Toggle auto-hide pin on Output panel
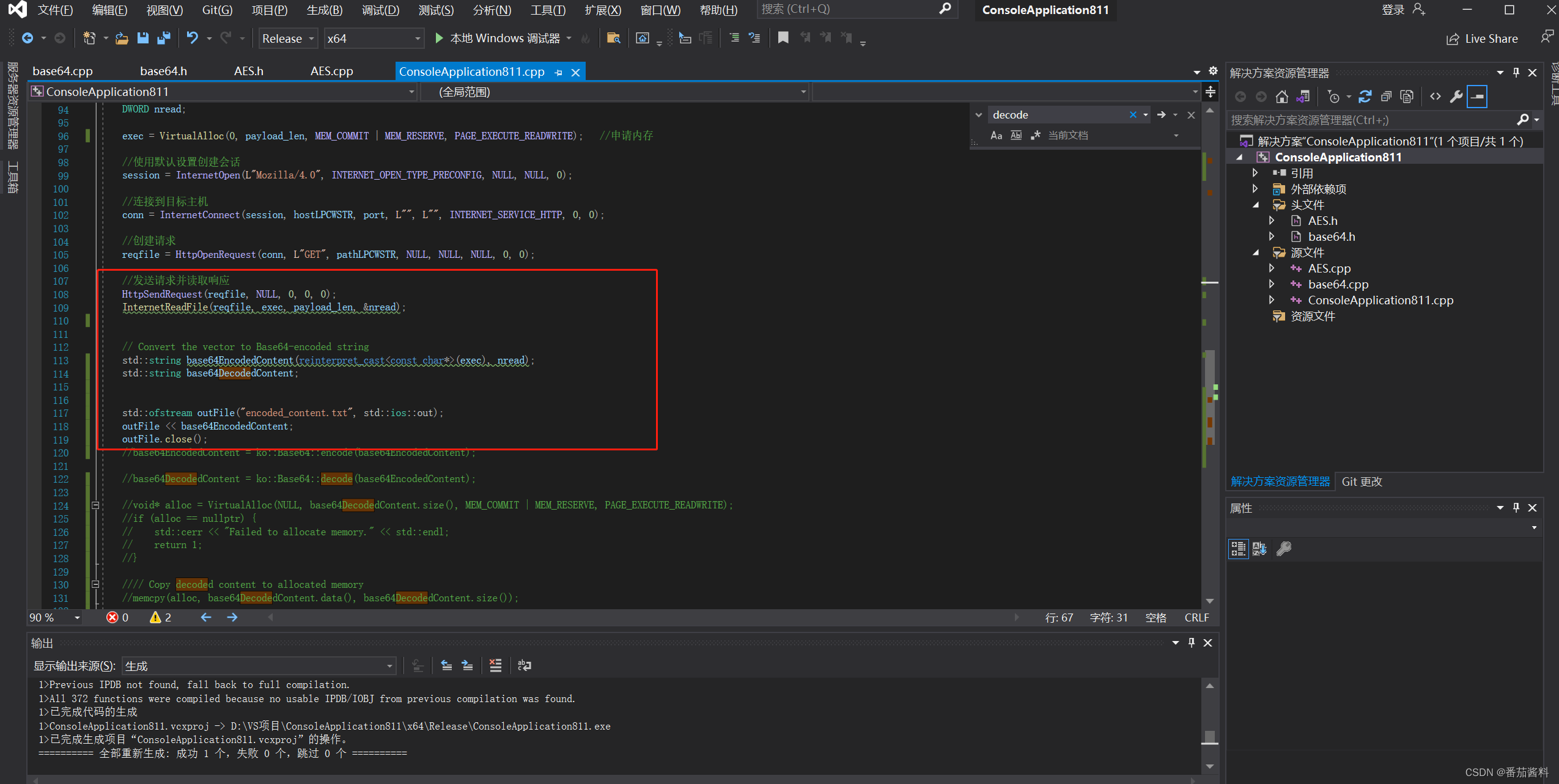The image size is (1559, 784). coord(1191,642)
